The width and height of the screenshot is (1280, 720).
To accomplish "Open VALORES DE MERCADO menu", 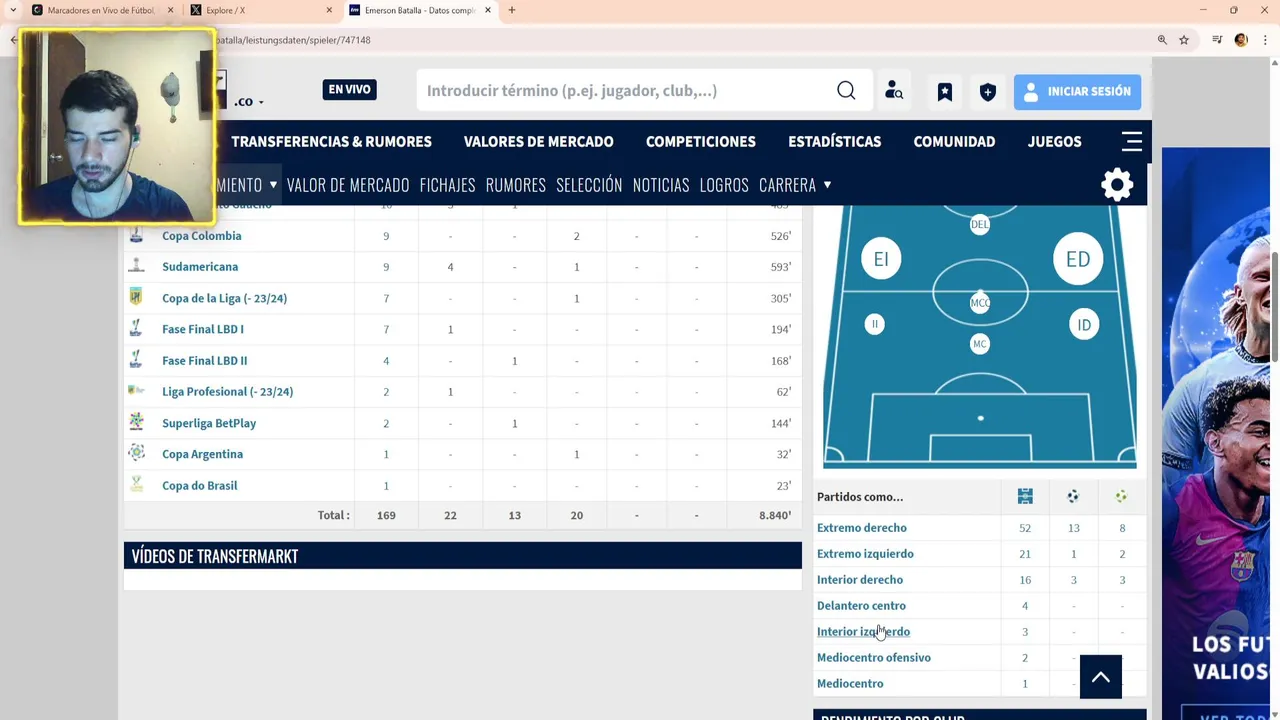I will click(538, 141).
